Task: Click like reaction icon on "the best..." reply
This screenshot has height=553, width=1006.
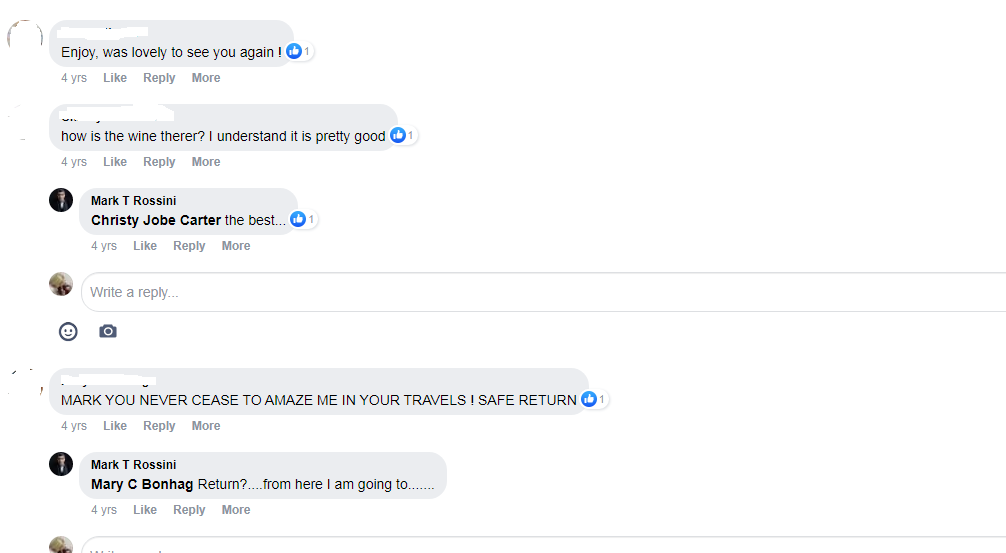Action: pos(298,219)
